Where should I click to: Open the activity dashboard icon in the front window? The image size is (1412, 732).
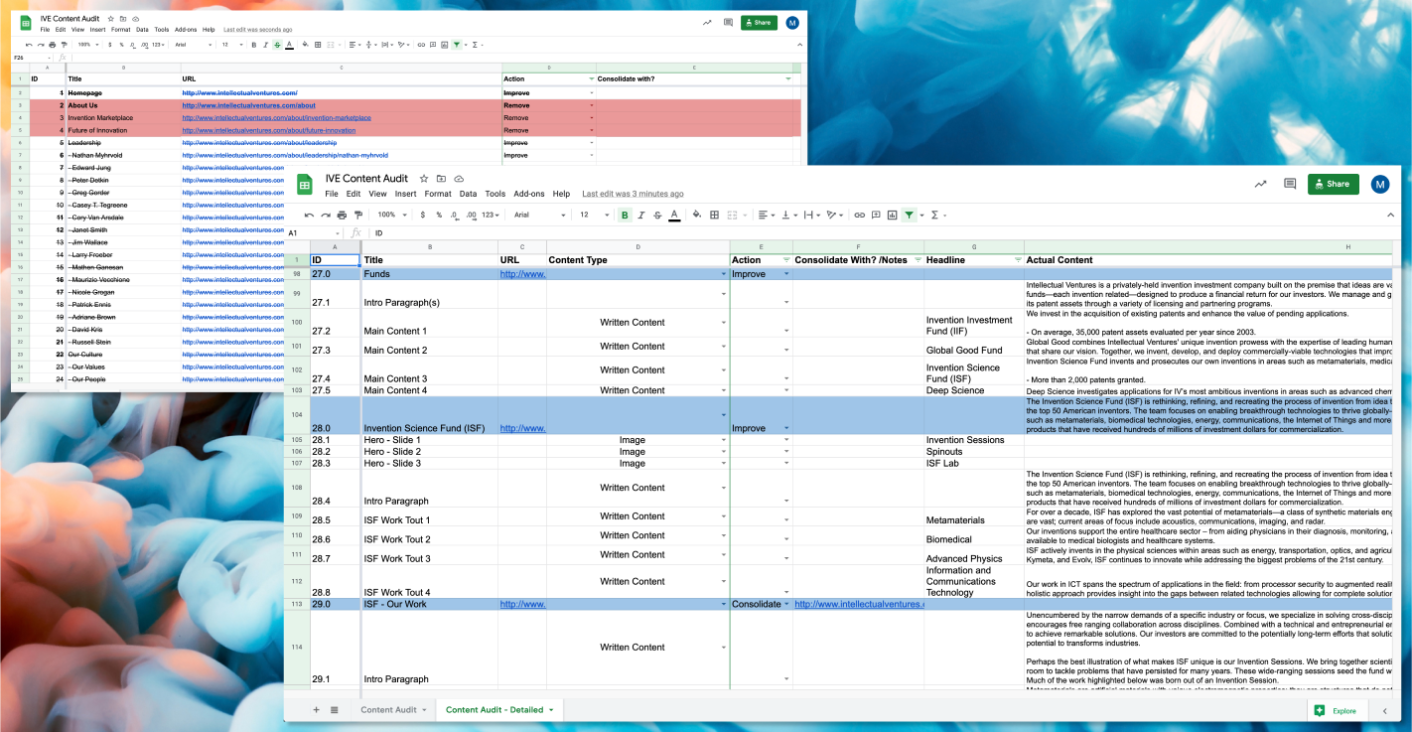click(1260, 184)
